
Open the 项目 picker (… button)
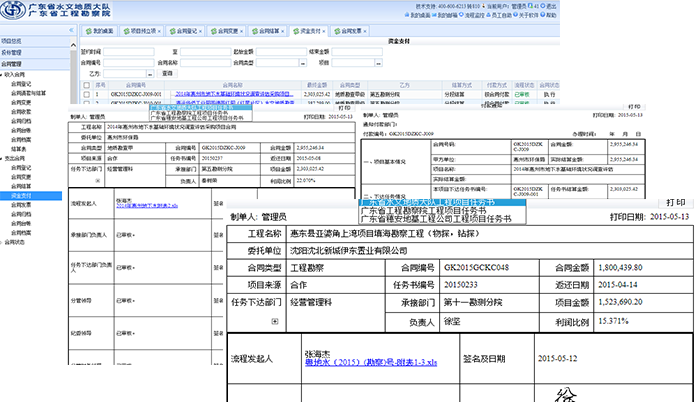[x=378, y=63]
